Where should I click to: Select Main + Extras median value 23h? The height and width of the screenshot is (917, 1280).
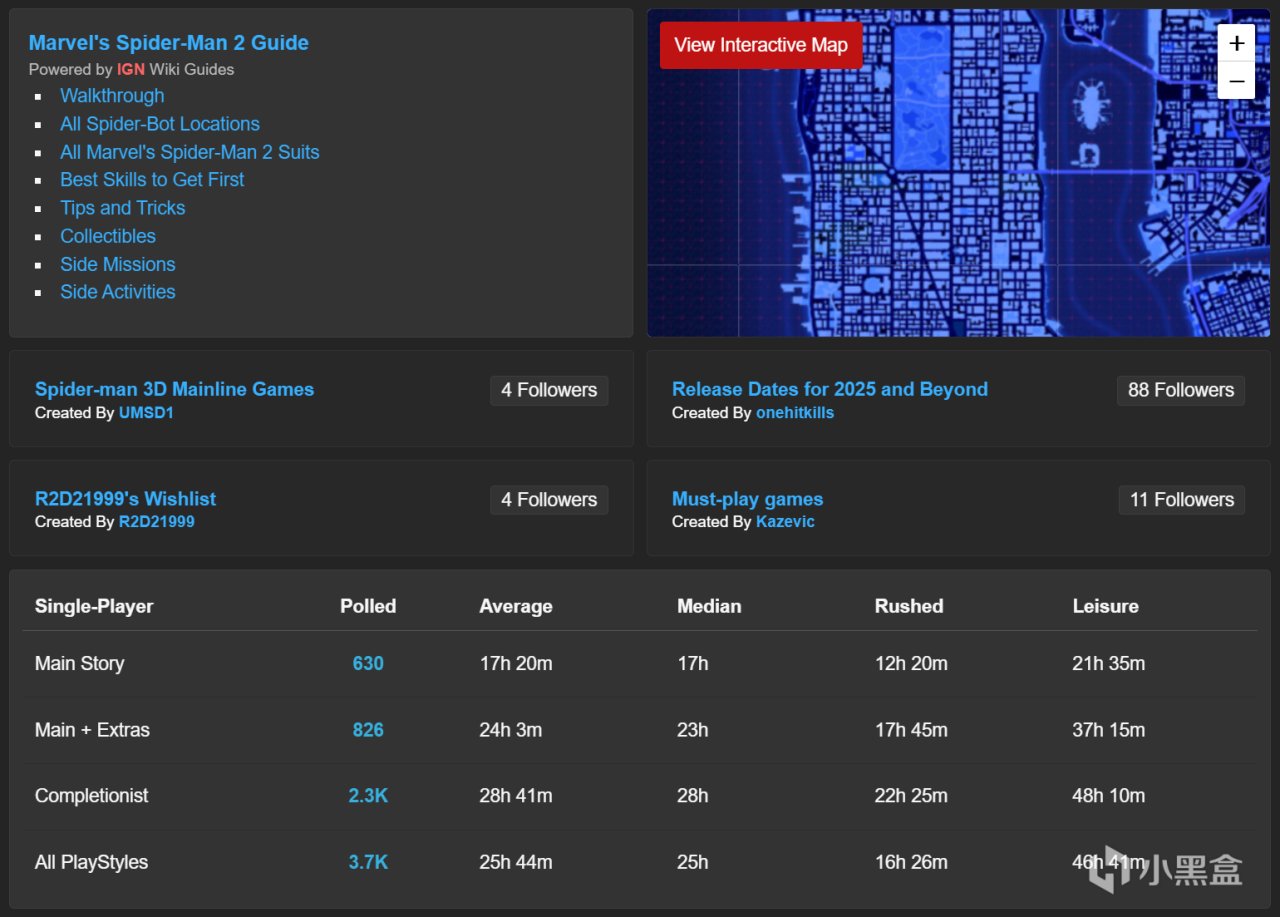(692, 730)
